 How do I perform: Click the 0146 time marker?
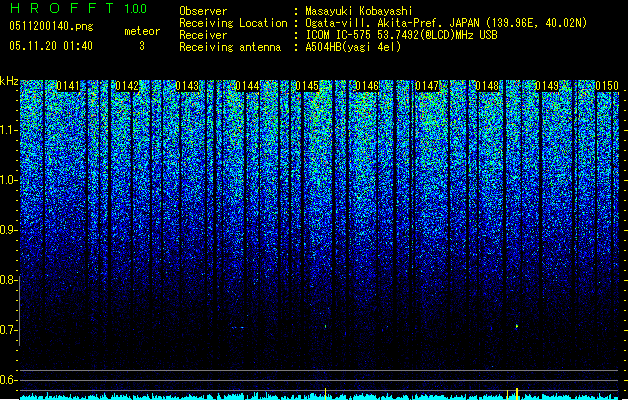point(367,86)
